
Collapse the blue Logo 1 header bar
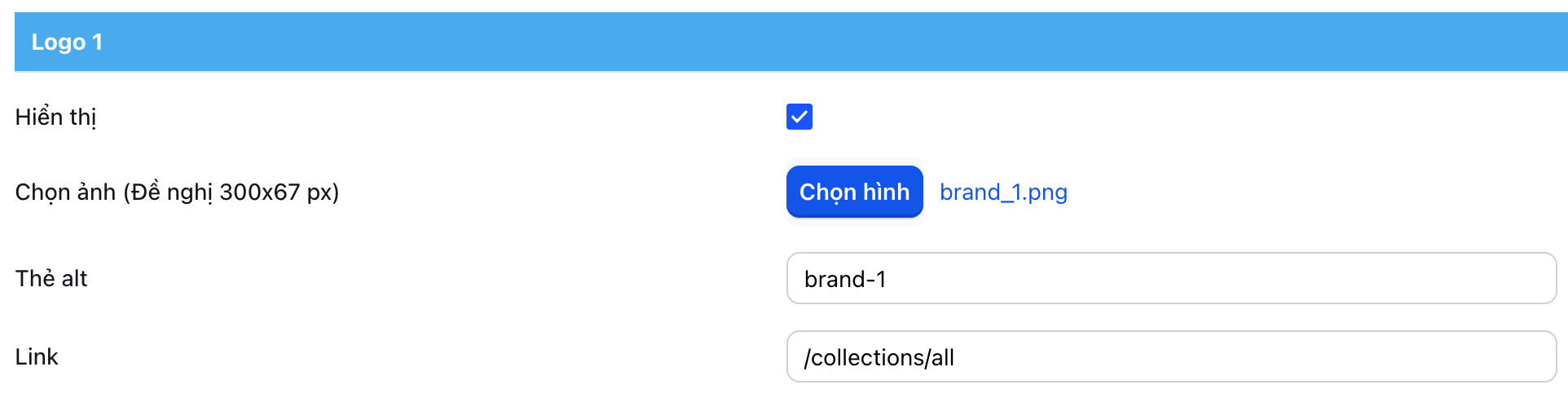point(791,42)
